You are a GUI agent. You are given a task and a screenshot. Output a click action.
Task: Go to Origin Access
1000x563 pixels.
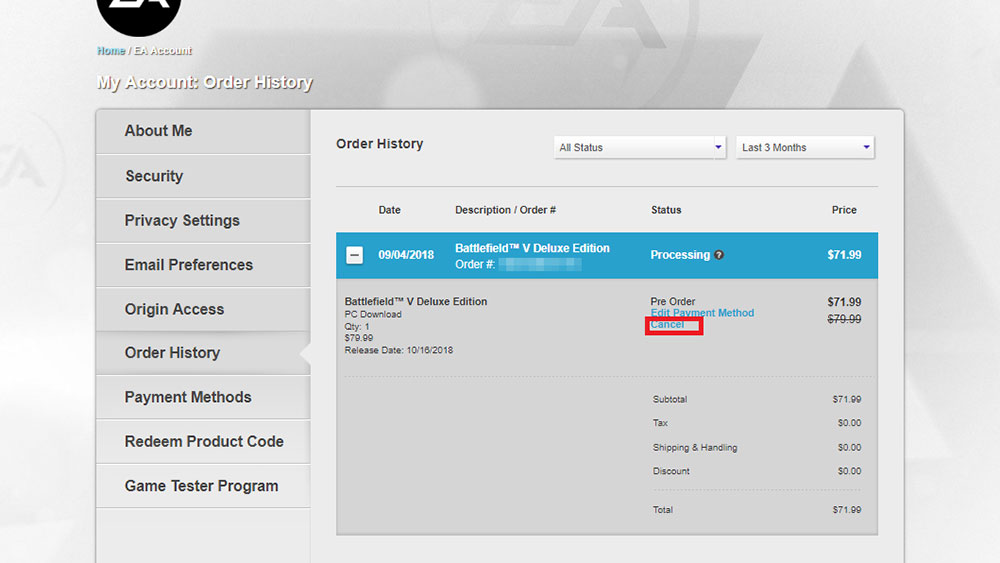(203, 309)
